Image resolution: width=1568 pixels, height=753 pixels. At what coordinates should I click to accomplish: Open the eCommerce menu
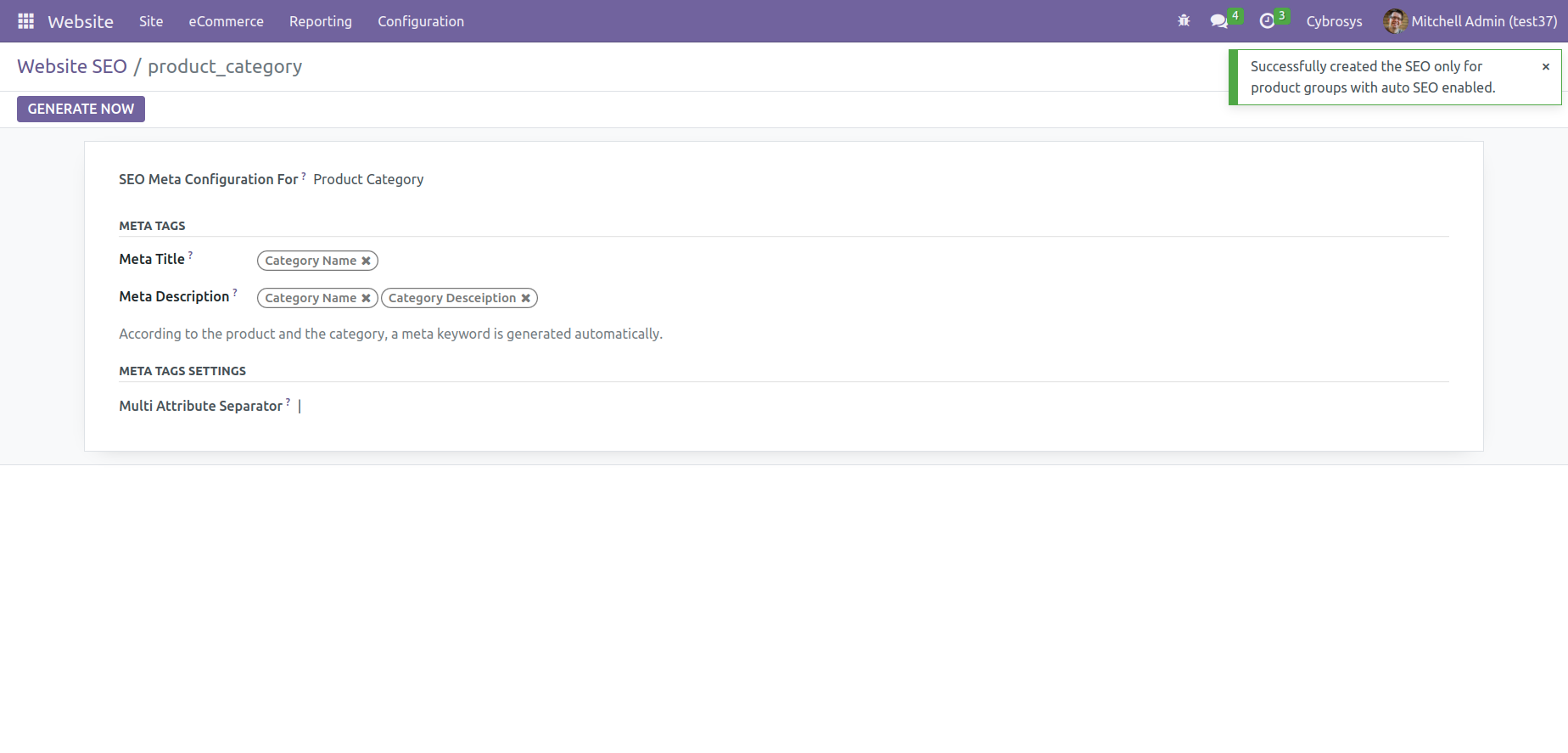click(x=226, y=21)
